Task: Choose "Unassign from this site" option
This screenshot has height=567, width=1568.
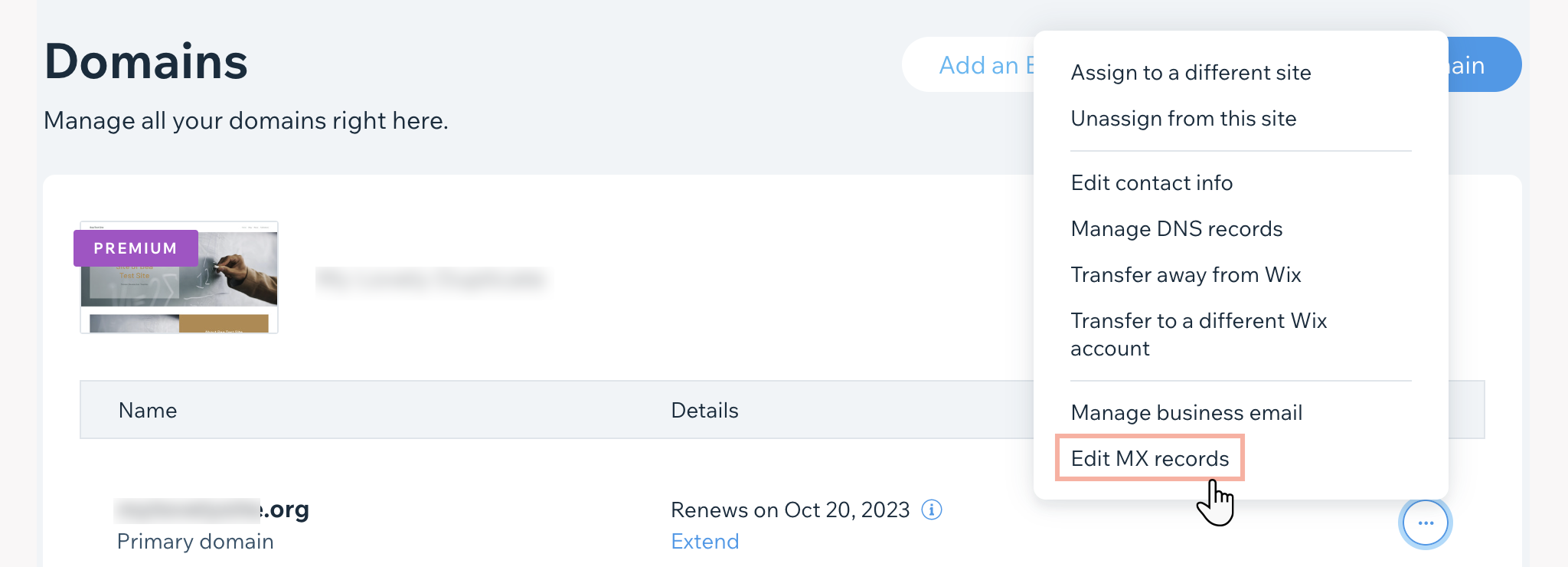Action: tap(1183, 119)
